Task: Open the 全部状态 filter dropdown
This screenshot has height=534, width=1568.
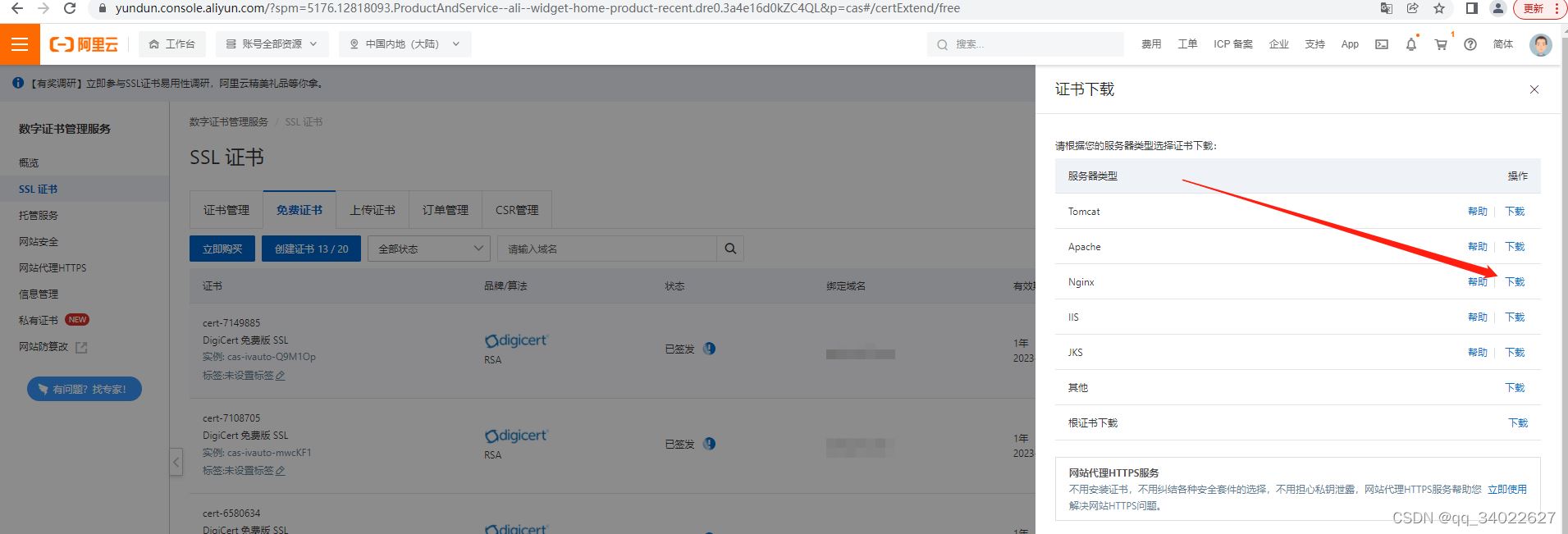Action: tap(429, 249)
